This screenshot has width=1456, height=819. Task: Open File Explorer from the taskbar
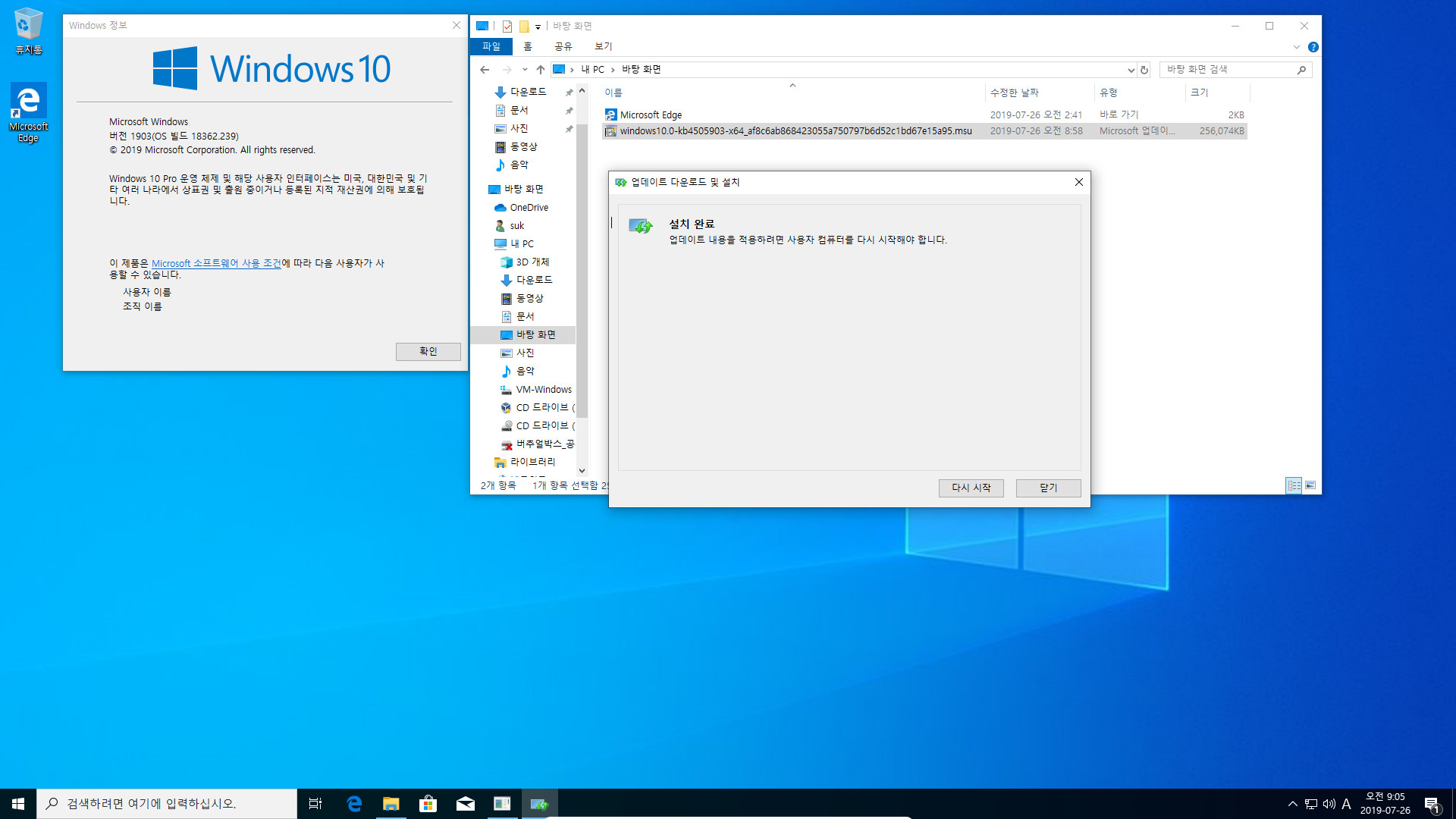point(391,804)
